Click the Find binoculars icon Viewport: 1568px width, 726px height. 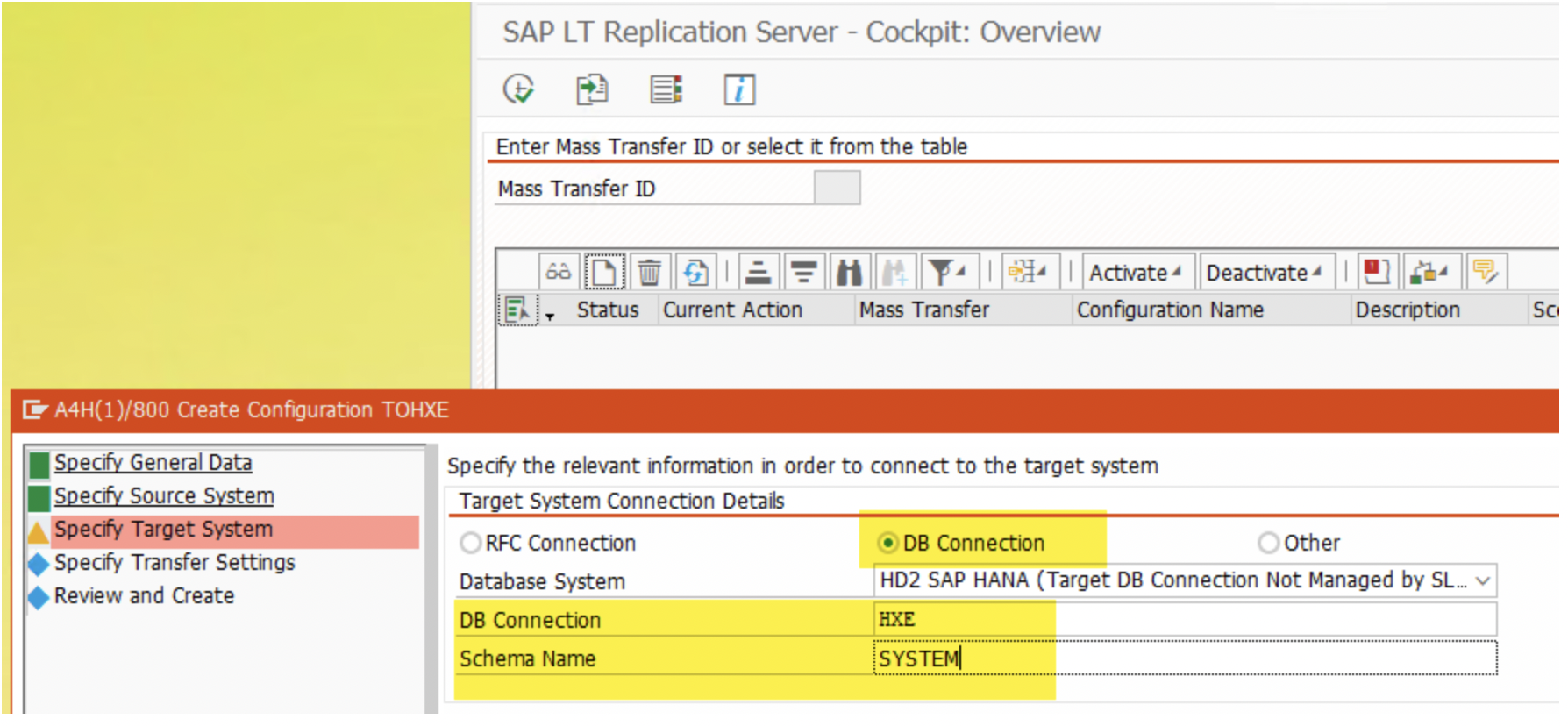coord(849,272)
